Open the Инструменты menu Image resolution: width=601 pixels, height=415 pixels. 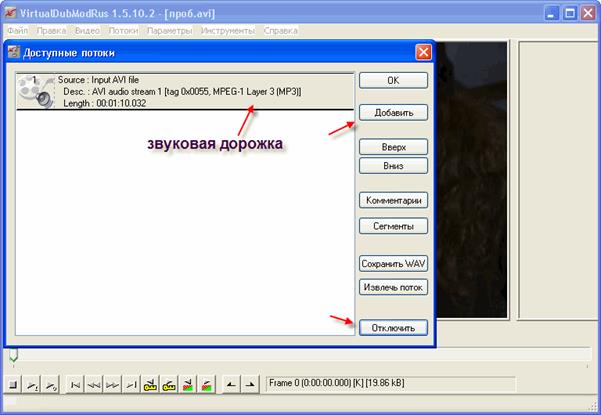pyautogui.click(x=228, y=31)
